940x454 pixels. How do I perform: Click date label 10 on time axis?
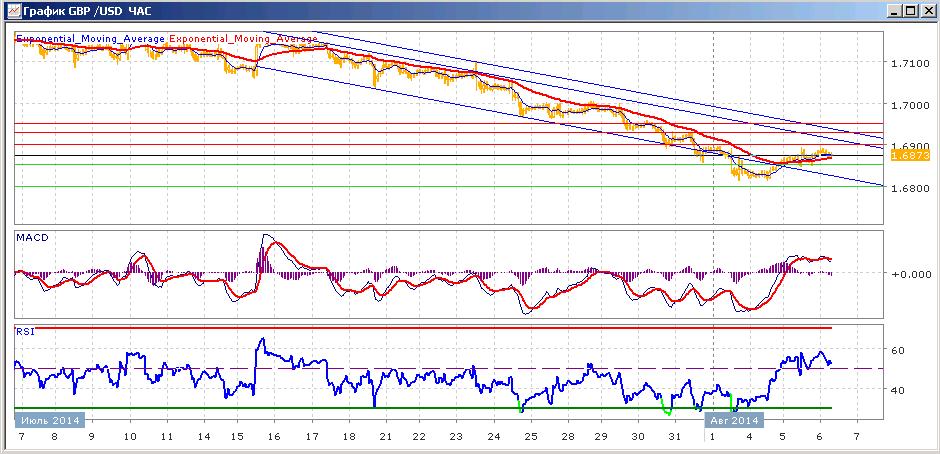[x=130, y=436]
